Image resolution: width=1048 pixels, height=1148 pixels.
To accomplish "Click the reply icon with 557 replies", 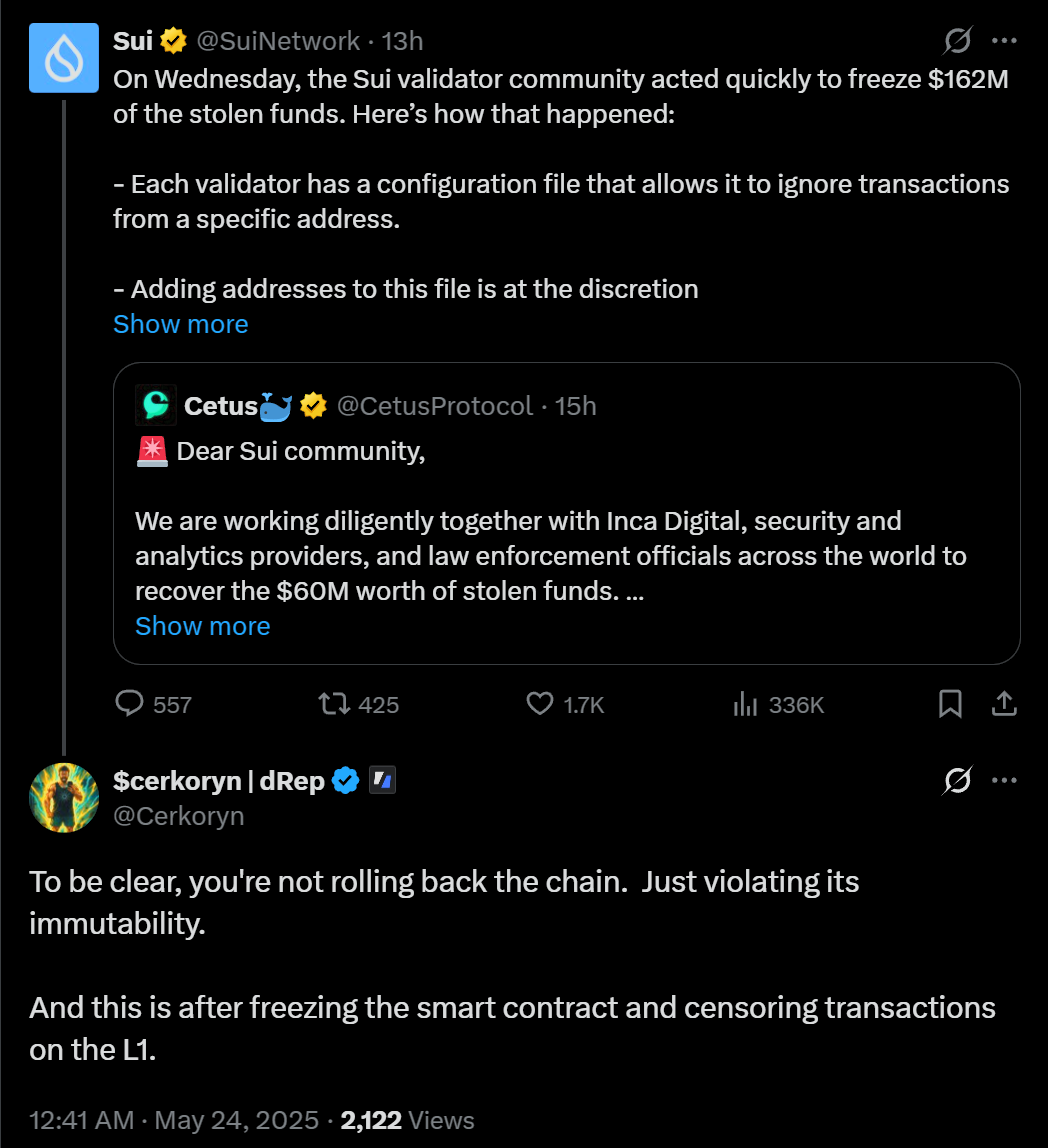I will [x=131, y=704].
